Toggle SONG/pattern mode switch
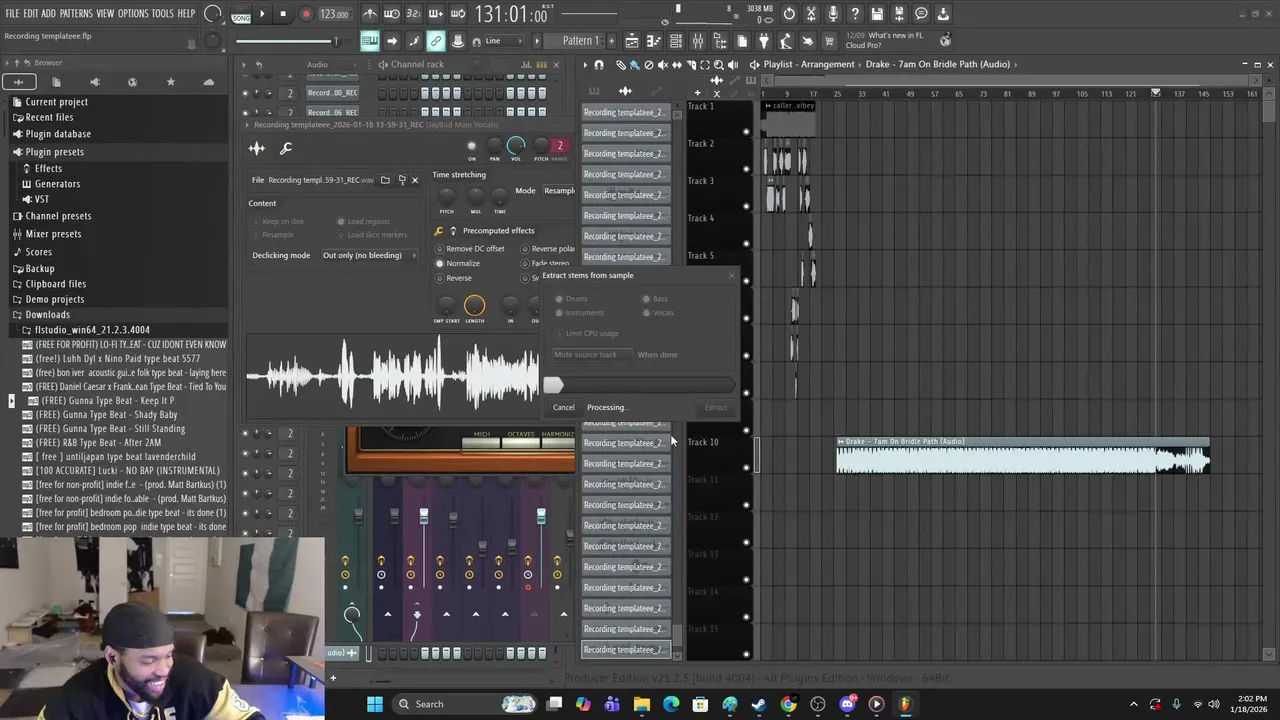Image resolution: width=1280 pixels, height=720 pixels. pos(241,14)
